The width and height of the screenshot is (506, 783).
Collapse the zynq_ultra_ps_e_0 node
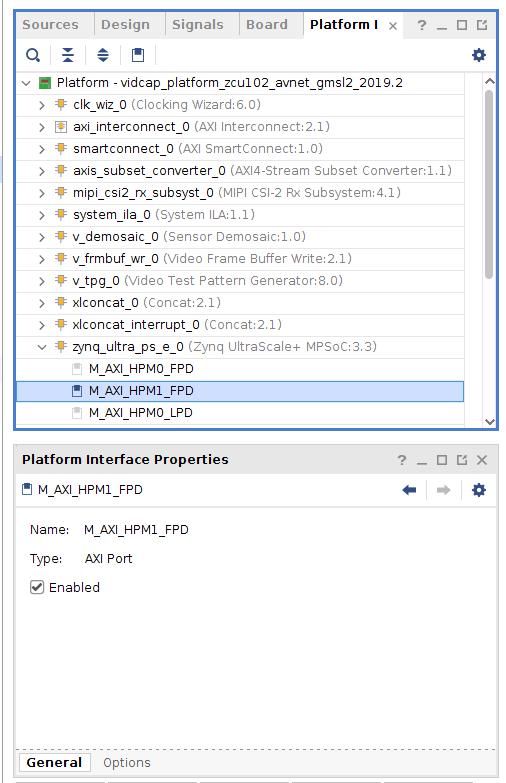tap(42, 347)
